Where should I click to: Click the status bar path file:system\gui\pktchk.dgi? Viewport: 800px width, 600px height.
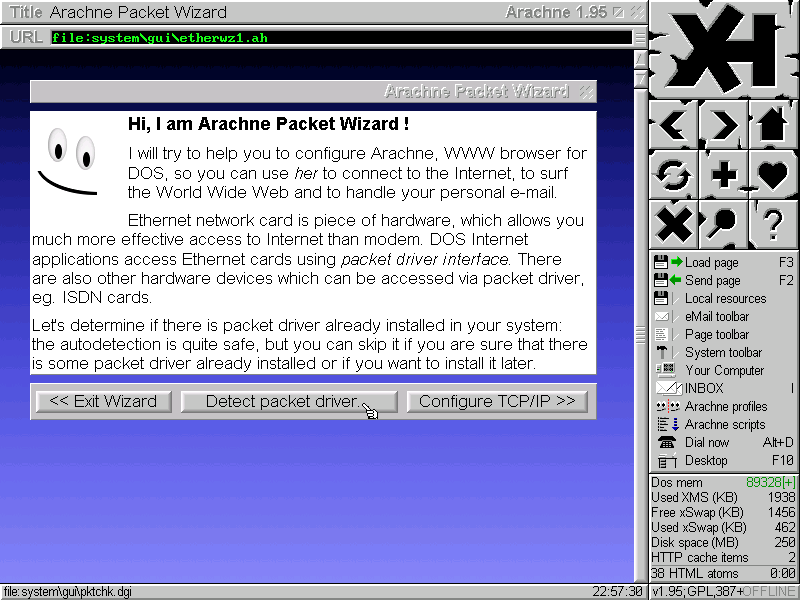(x=67, y=592)
